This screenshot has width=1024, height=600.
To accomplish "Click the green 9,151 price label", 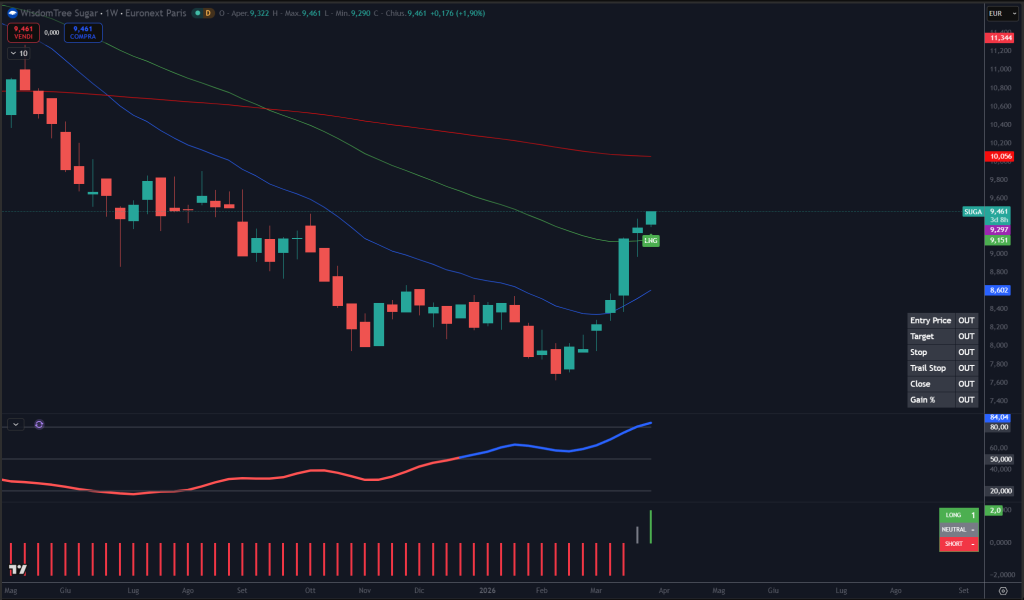I will [x=998, y=240].
